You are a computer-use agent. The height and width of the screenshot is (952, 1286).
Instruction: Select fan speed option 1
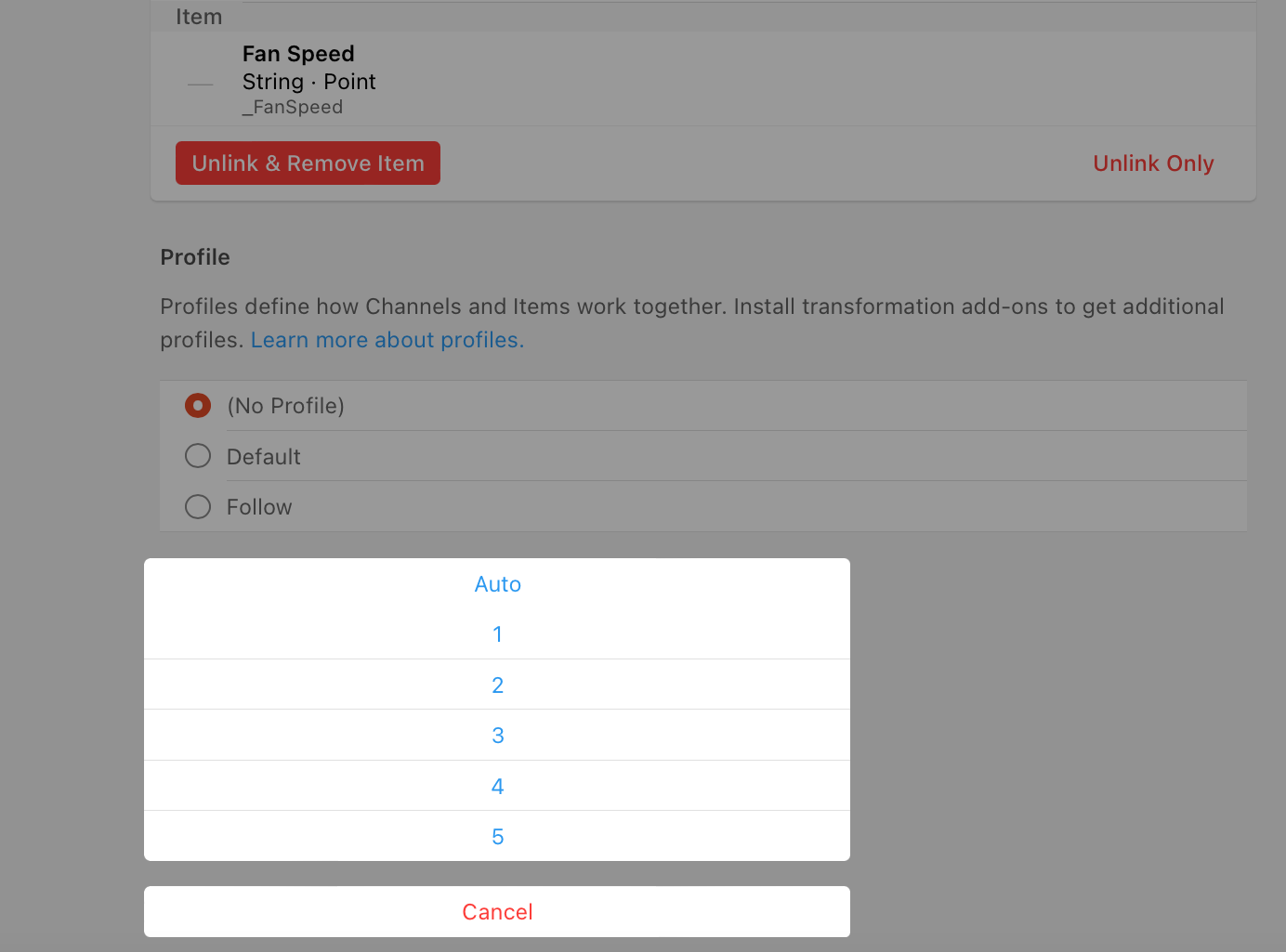coord(497,634)
